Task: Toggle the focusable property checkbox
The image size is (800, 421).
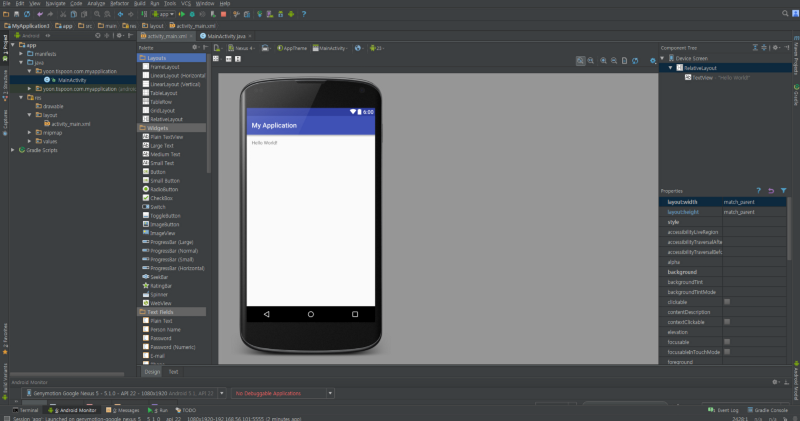Action: [x=727, y=342]
